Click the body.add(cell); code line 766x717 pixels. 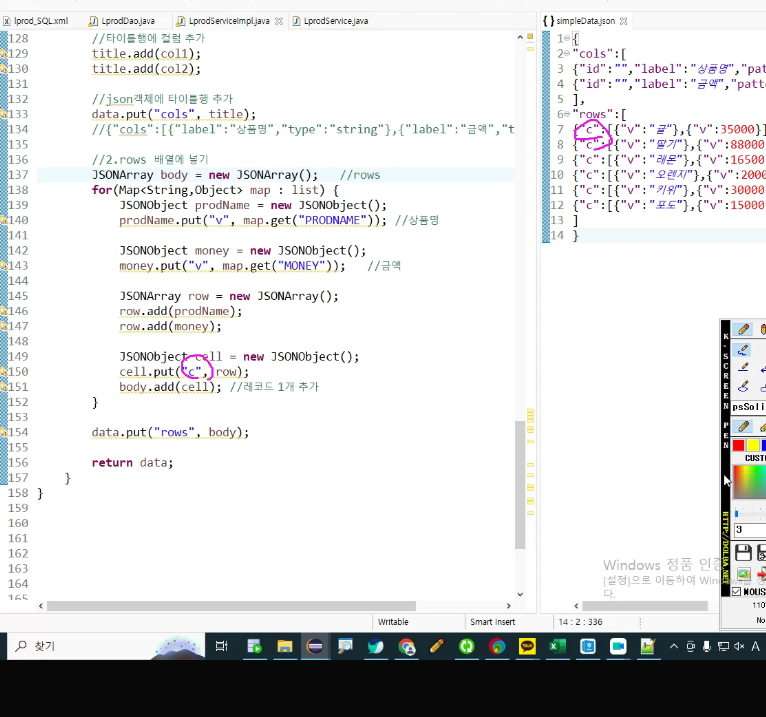pyautogui.click(x=170, y=386)
